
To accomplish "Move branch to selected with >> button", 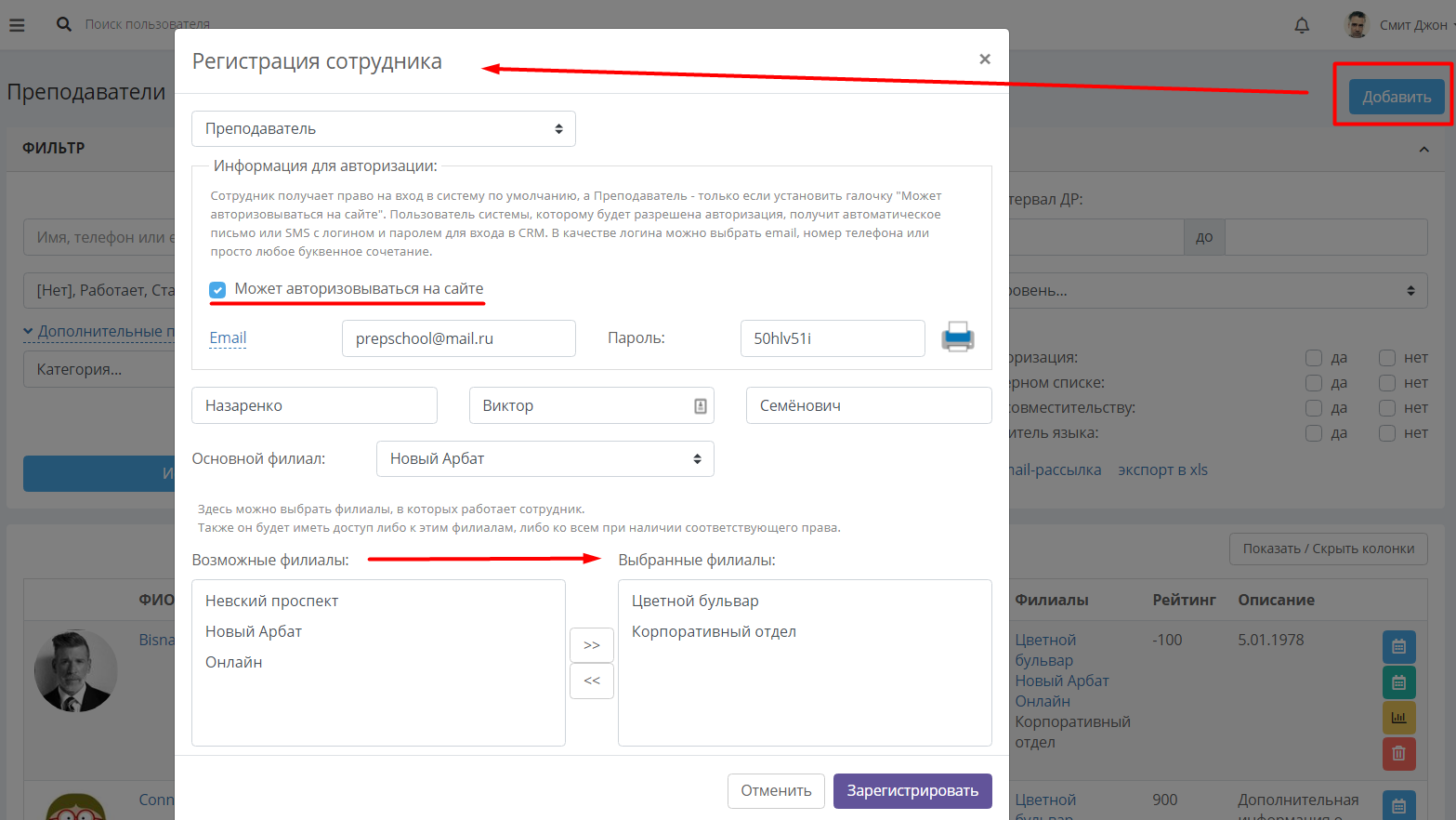I will point(592,645).
